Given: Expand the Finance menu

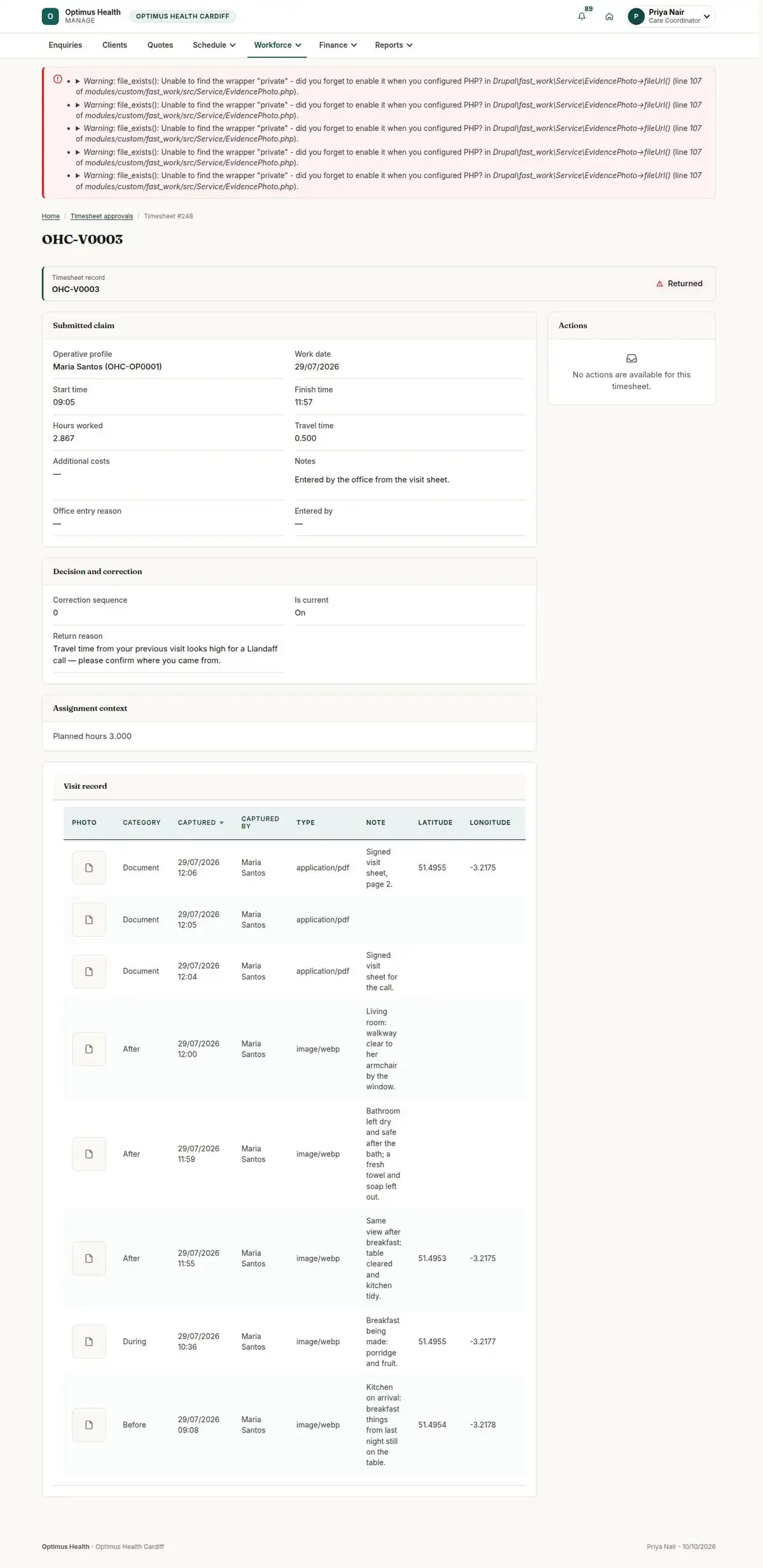Looking at the screenshot, I should click(x=338, y=45).
